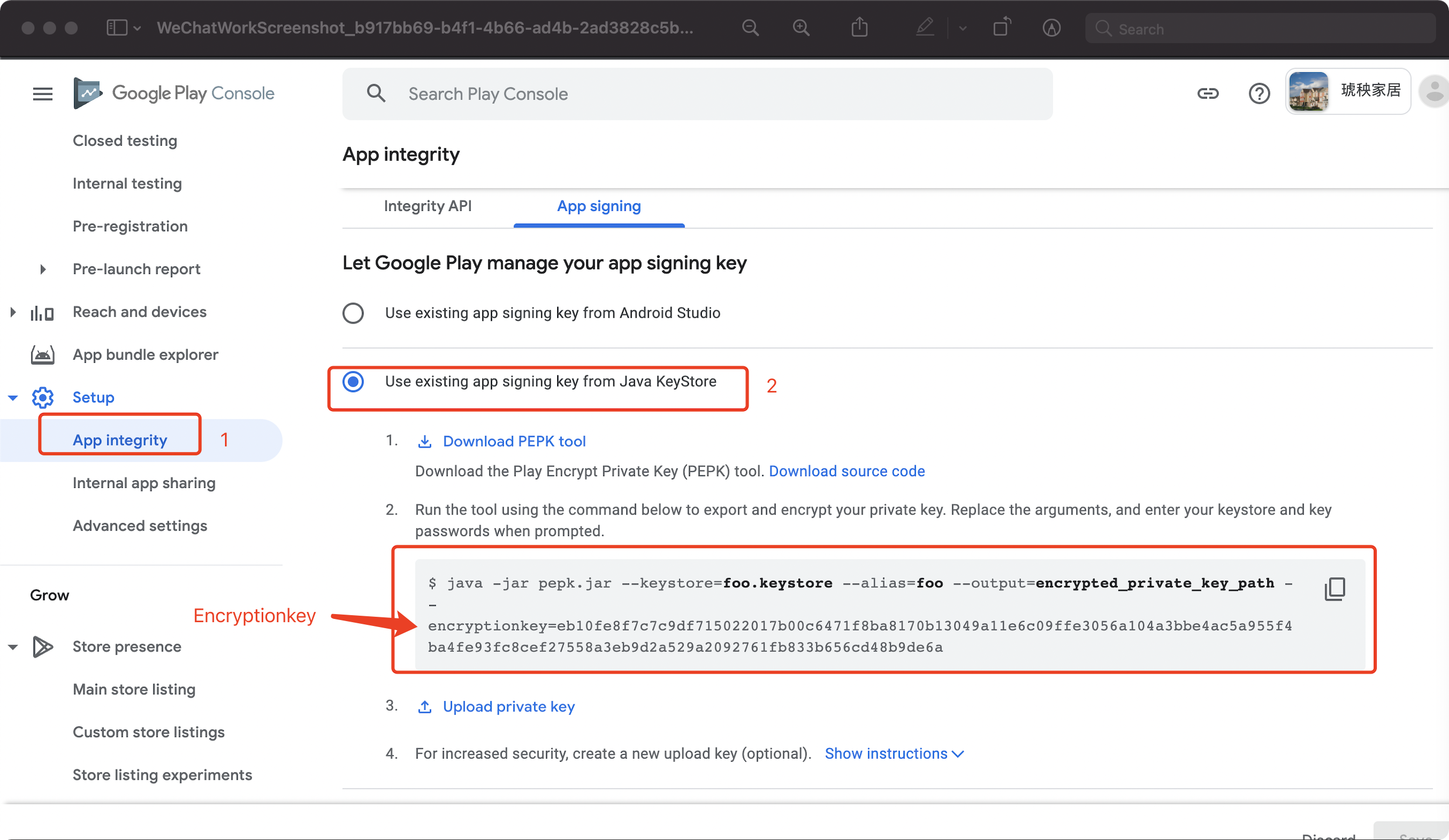Expand the Reach and devices arrow

click(12, 313)
